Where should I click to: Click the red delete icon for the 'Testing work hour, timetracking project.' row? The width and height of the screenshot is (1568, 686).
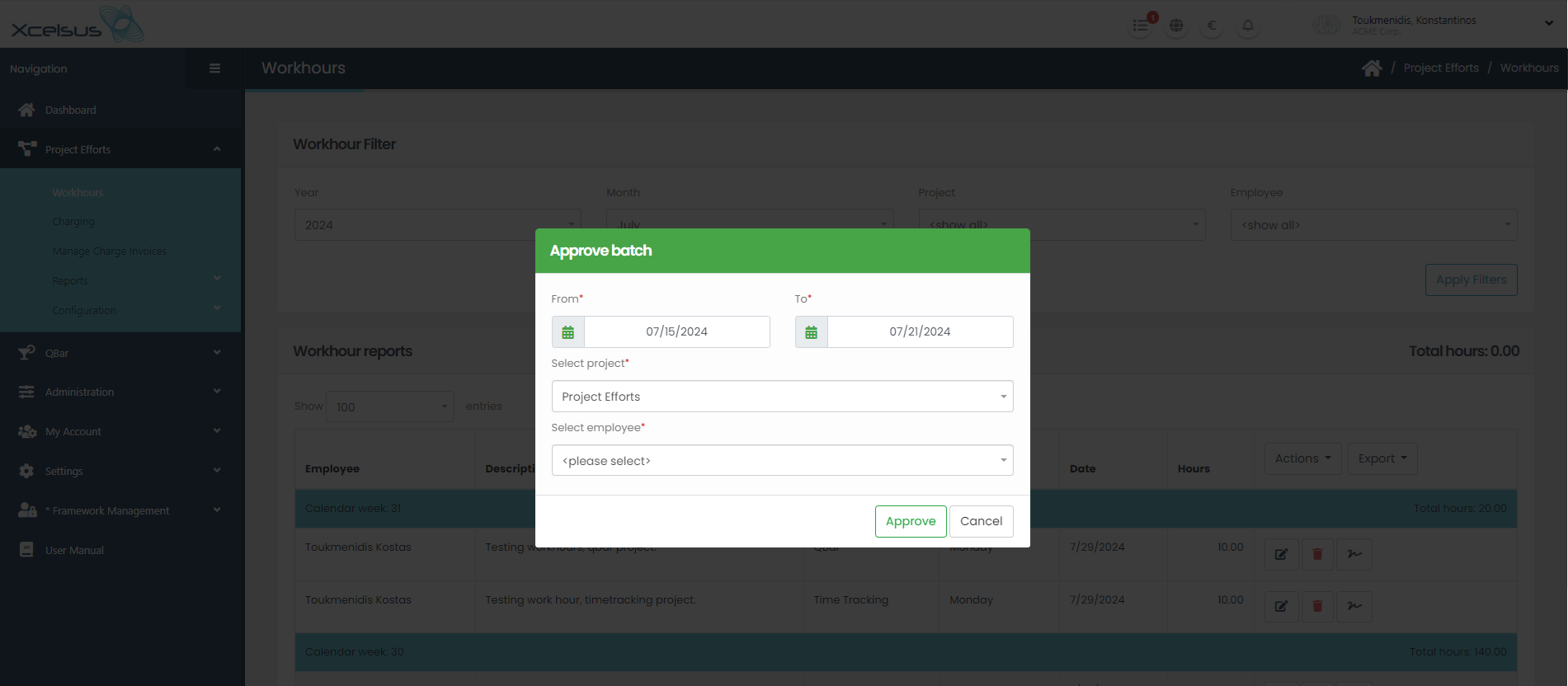pyautogui.click(x=1317, y=606)
